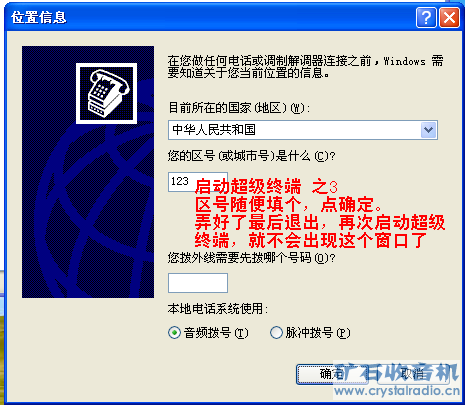Viewport: 465px width, 405px height.
Task: Click the 本地电话系统使用 label
Action: pyautogui.click(x=218, y=309)
